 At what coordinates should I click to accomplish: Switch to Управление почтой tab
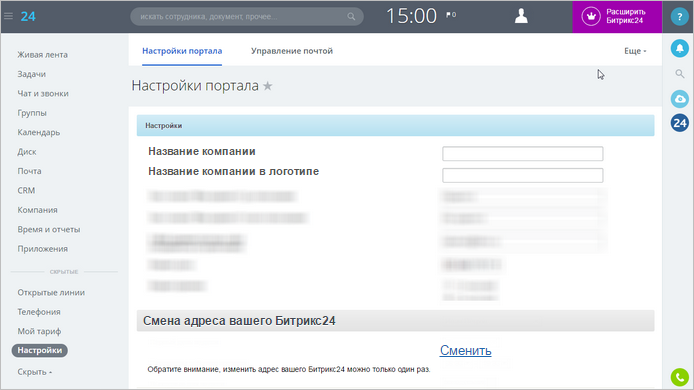pyautogui.click(x=292, y=51)
